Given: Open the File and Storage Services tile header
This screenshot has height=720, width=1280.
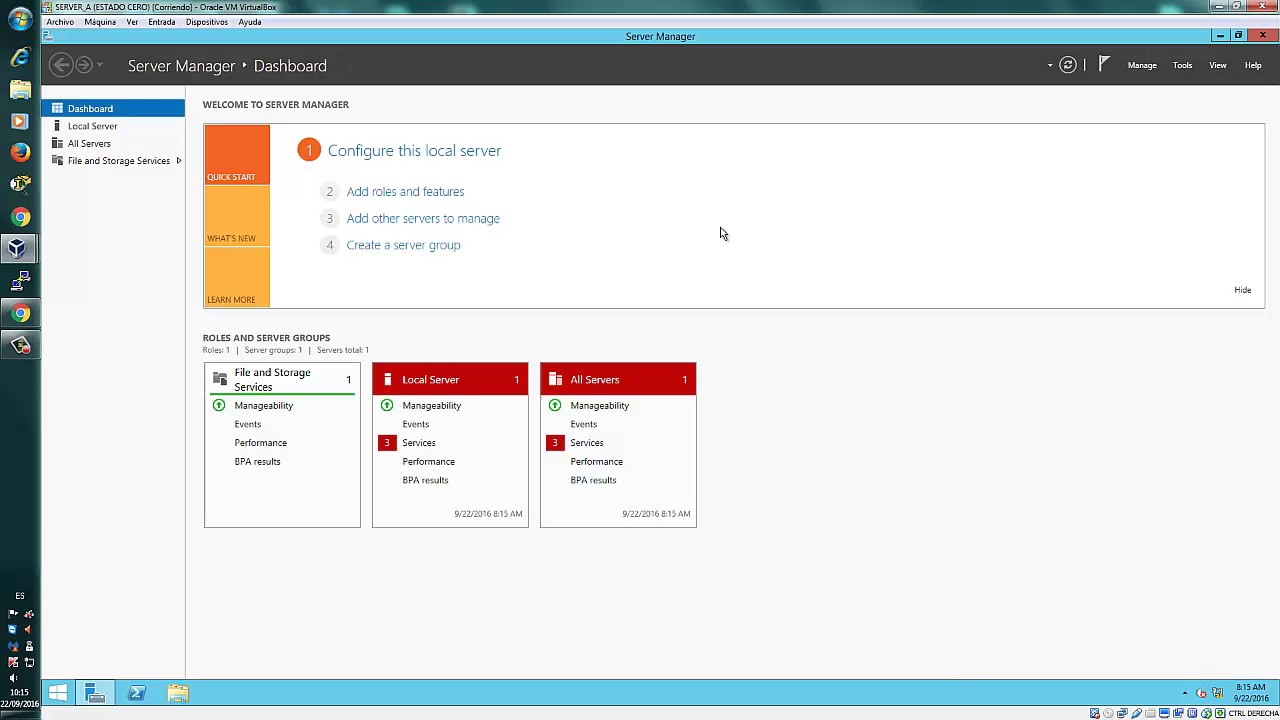Looking at the screenshot, I should pos(282,379).
